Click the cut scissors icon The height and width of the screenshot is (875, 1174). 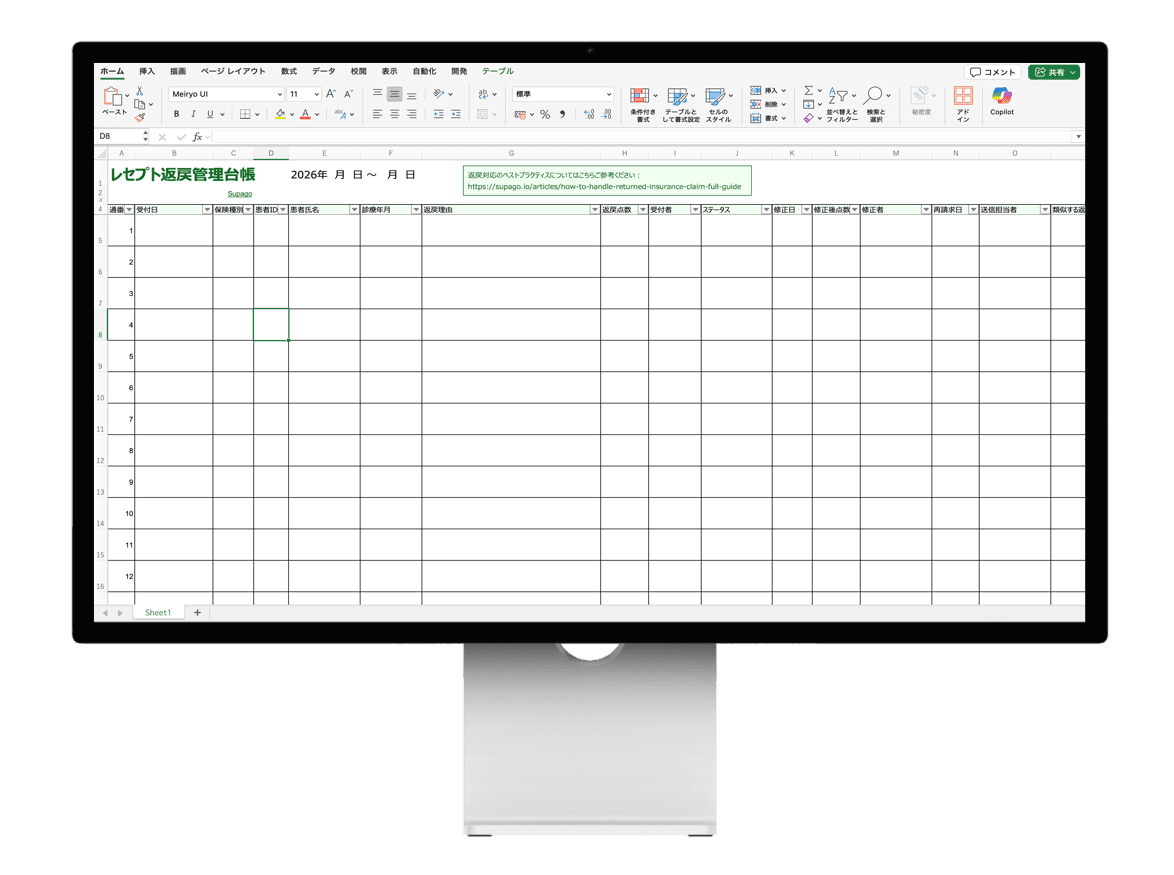[140, 91]
